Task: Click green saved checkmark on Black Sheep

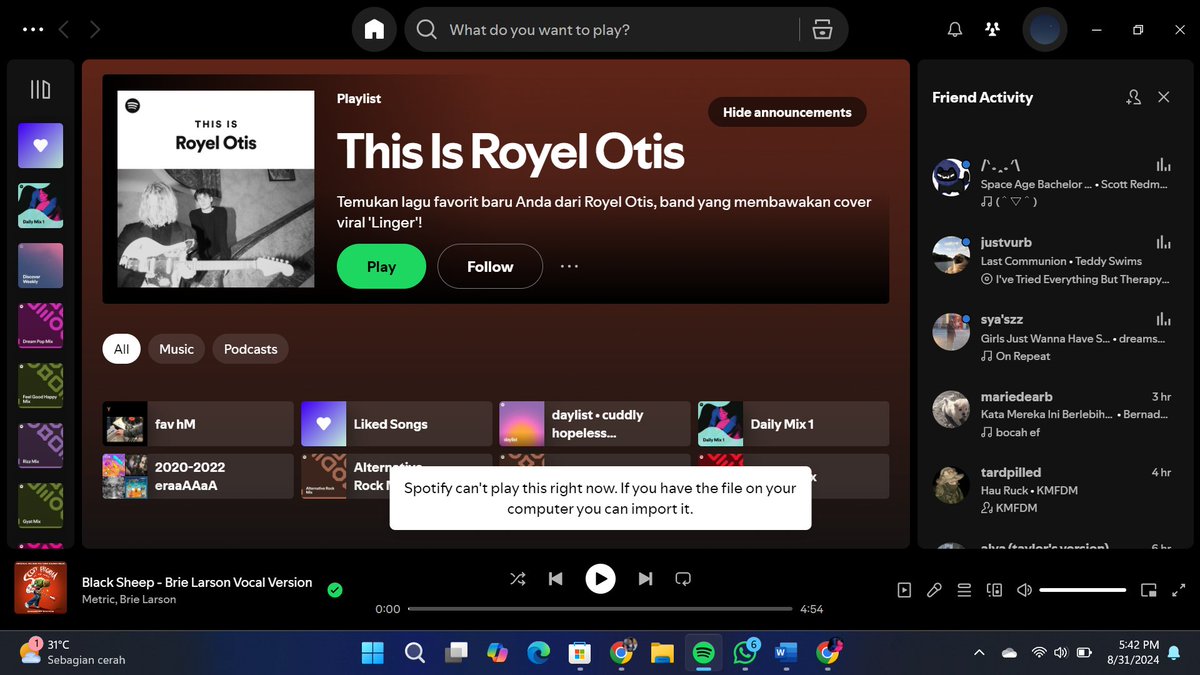Action: click(335, 590)
